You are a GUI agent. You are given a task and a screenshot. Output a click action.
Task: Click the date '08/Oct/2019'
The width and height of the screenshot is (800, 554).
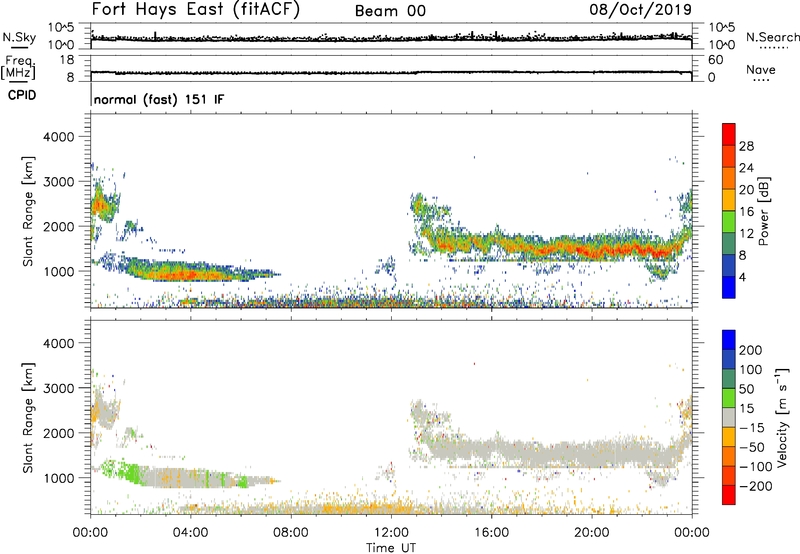(x=641, y=10)
